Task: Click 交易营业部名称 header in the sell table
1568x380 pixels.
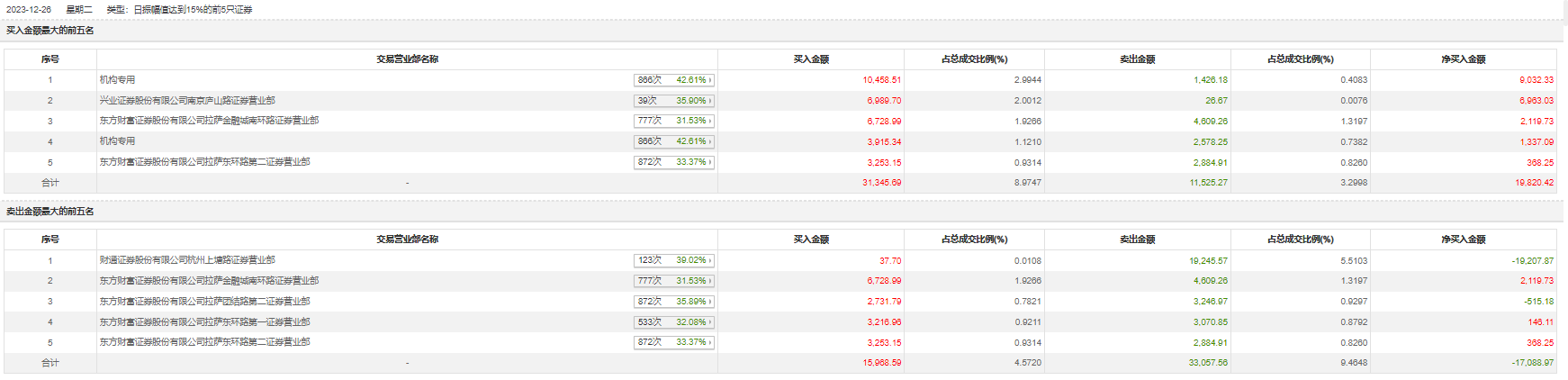Action: point(407,240)
